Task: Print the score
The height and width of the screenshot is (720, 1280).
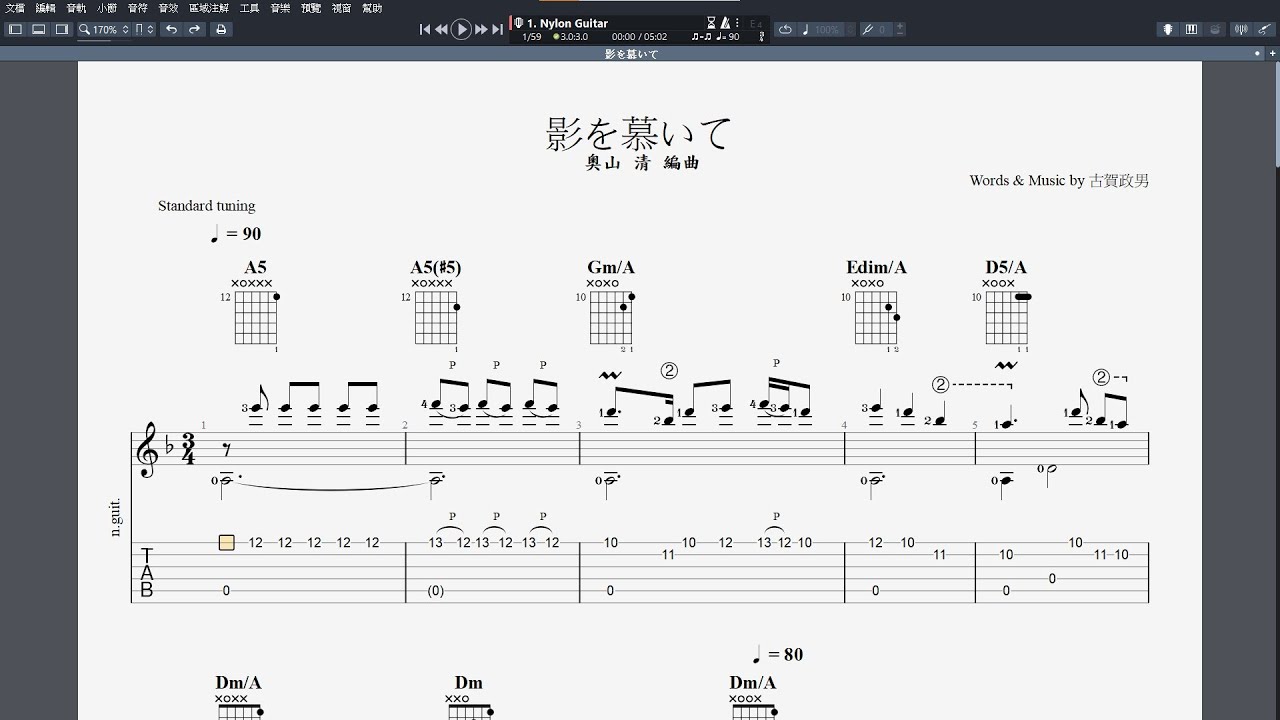Action: pos(221,30)
